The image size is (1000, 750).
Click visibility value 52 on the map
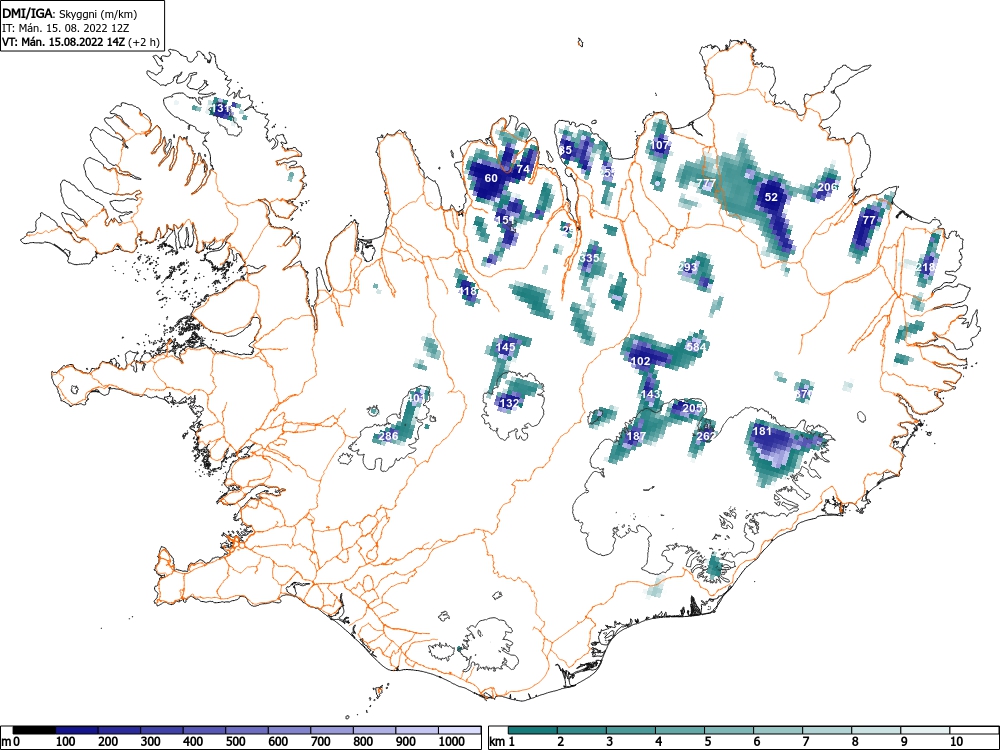click(x=771, y=197)
